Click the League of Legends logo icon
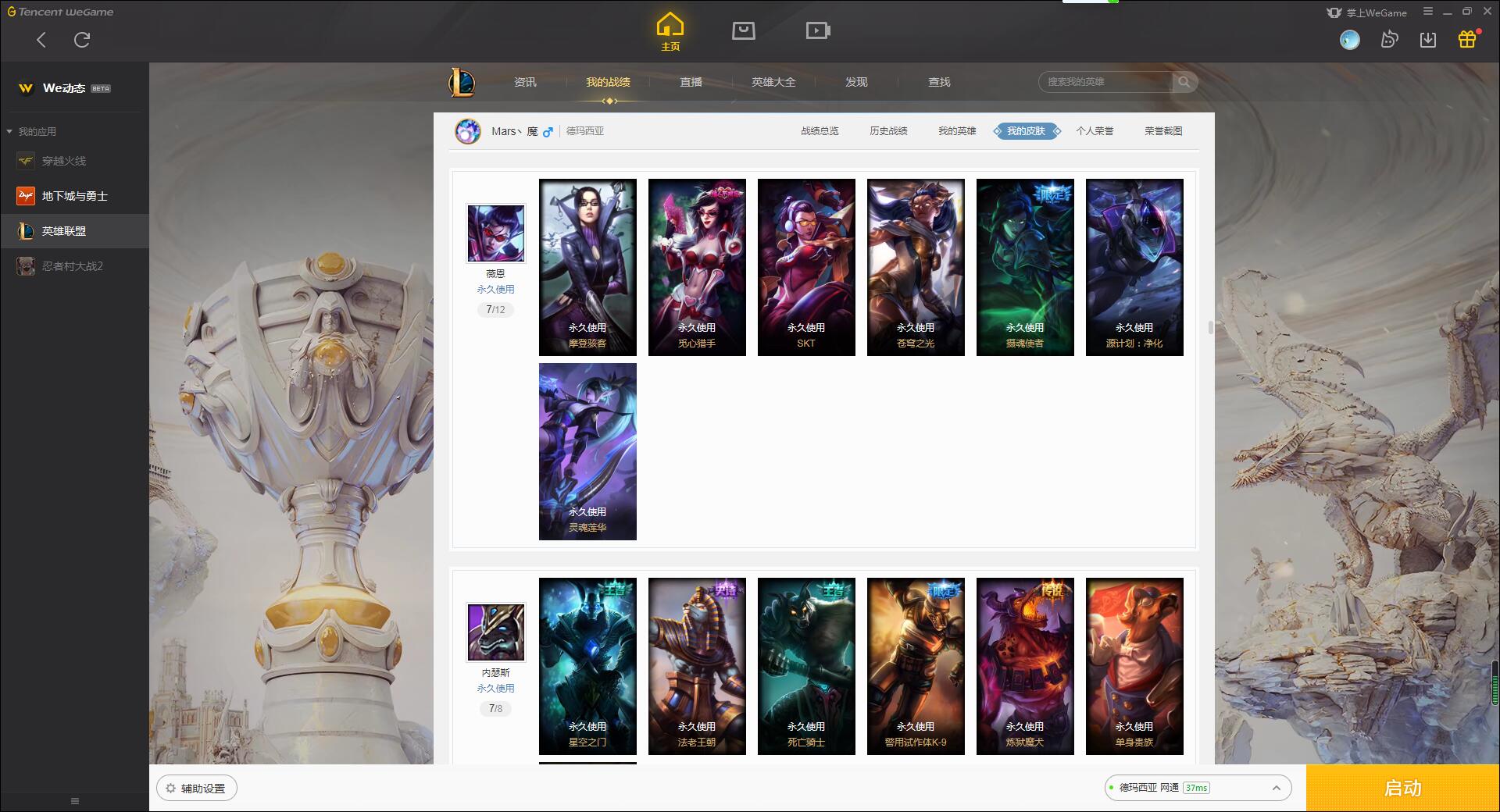This screenshot has height=812, width=1500. click(462, 82)
